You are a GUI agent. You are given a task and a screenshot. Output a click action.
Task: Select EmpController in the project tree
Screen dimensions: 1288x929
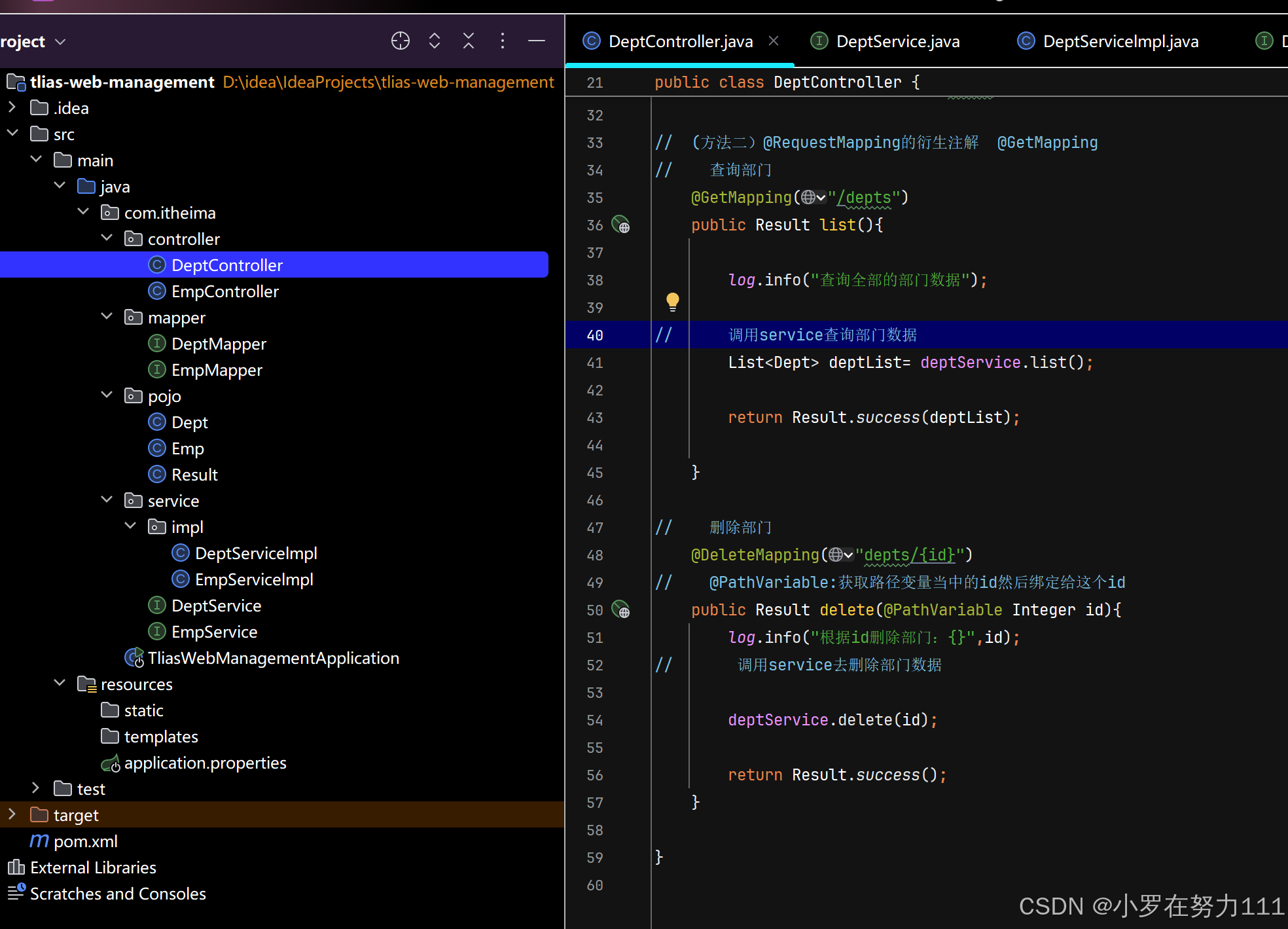[224, 291]
